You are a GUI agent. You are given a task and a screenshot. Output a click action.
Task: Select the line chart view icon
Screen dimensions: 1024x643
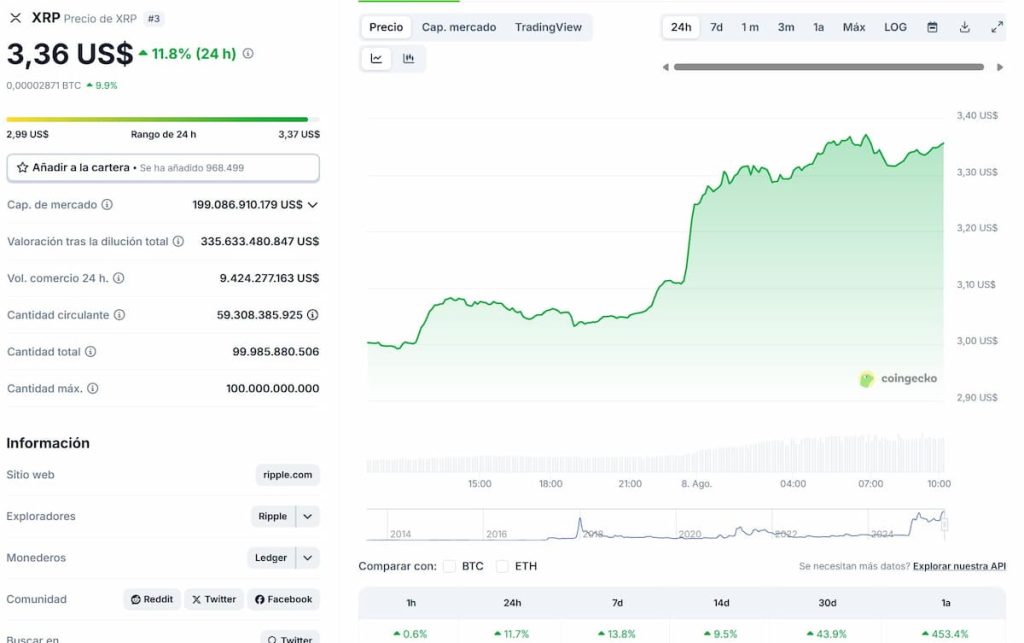click(x=375, y=58)
